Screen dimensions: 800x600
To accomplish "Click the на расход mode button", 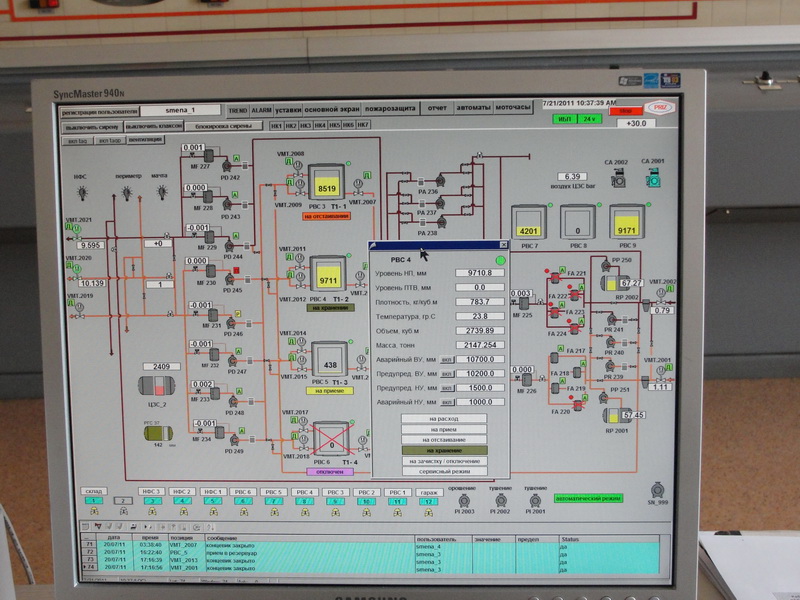I will 444,419.
